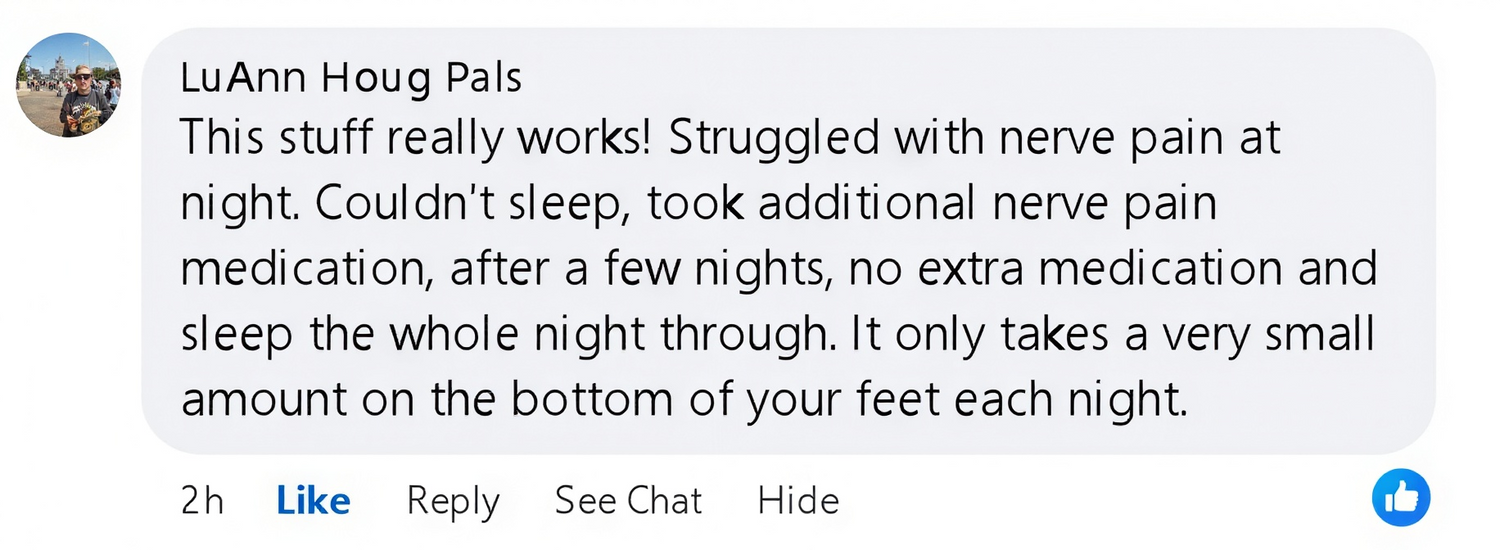Click Reply under the comment
This screenshot has width=1500, height=550.
[x=453, y=500]
